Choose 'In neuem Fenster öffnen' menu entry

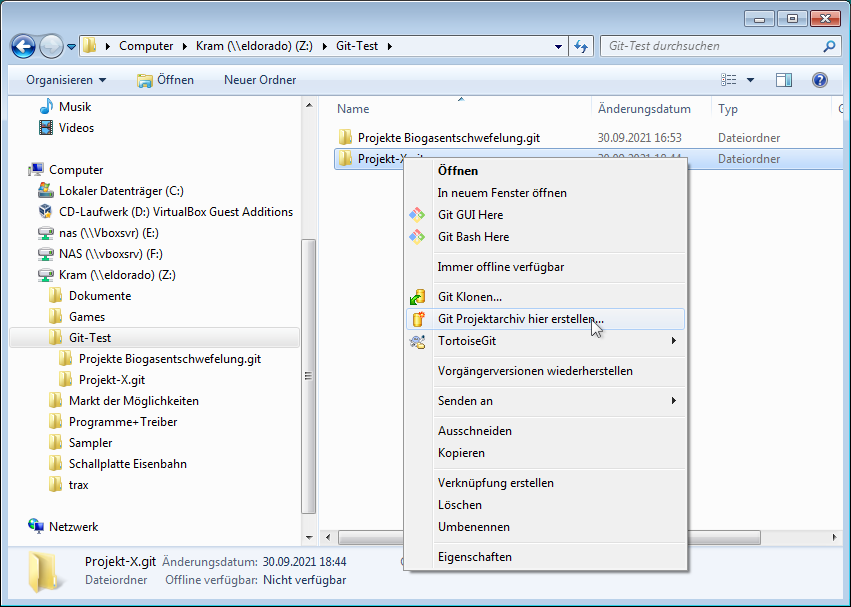point(545,193)
